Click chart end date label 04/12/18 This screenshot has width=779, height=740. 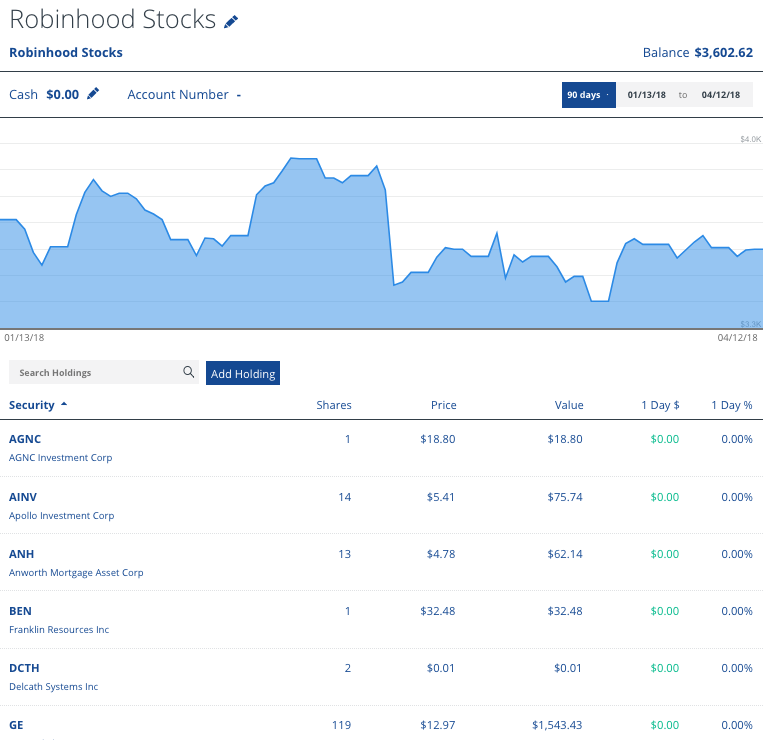737,337
